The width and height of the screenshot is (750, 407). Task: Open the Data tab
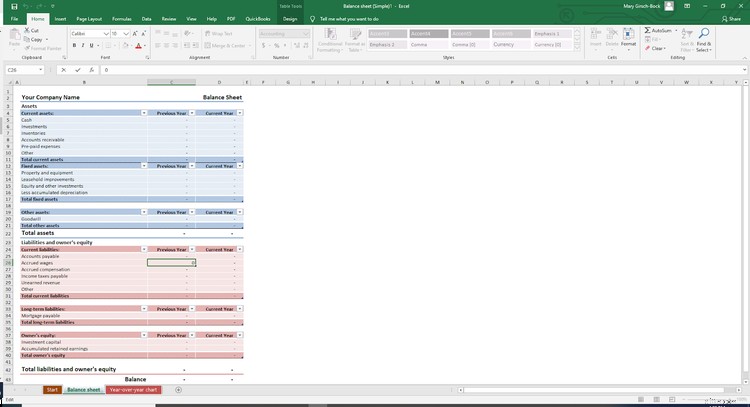pyautogui.click(x=146, y=19)
